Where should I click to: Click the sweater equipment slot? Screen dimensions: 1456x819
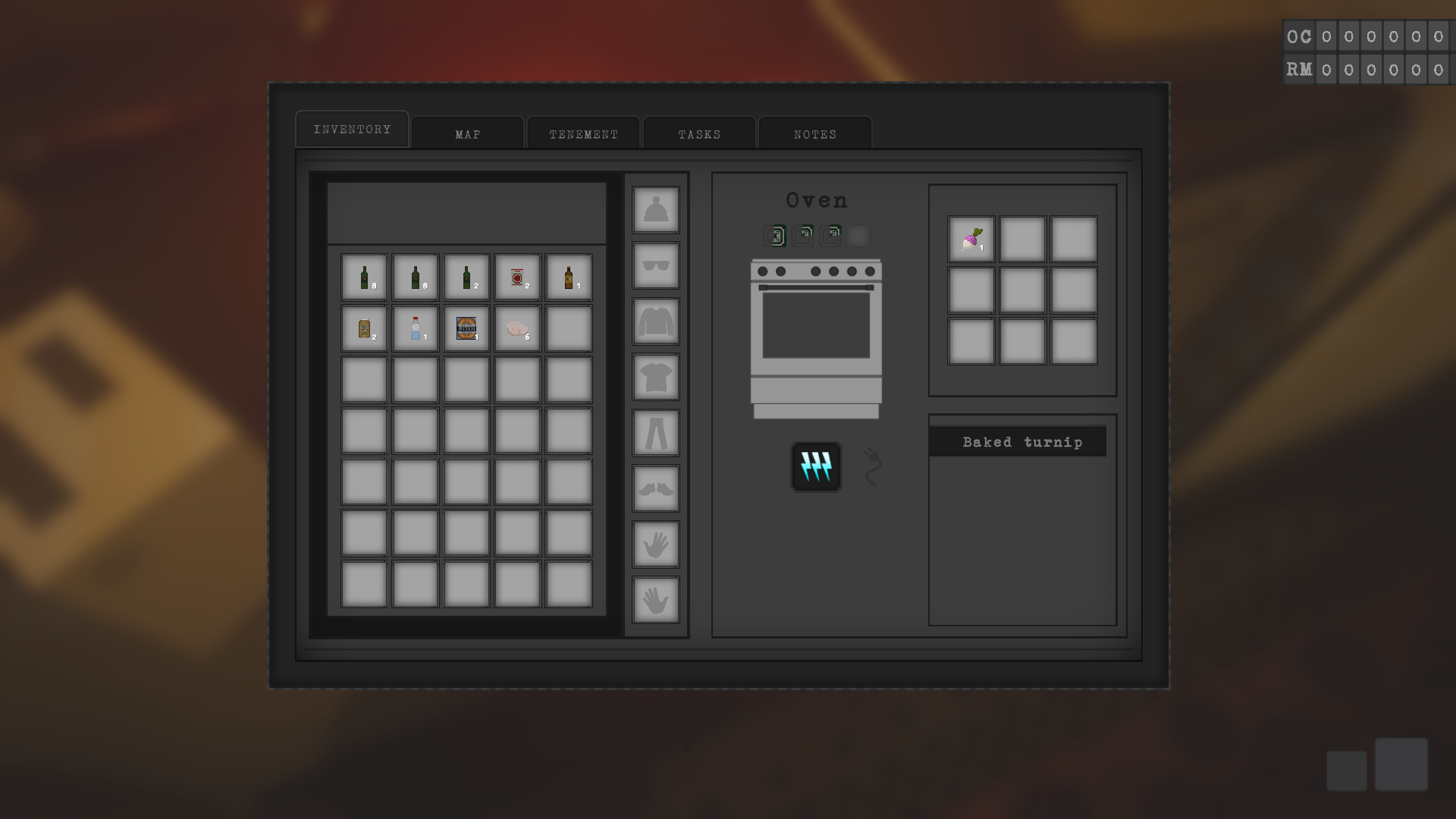point(655,322)
